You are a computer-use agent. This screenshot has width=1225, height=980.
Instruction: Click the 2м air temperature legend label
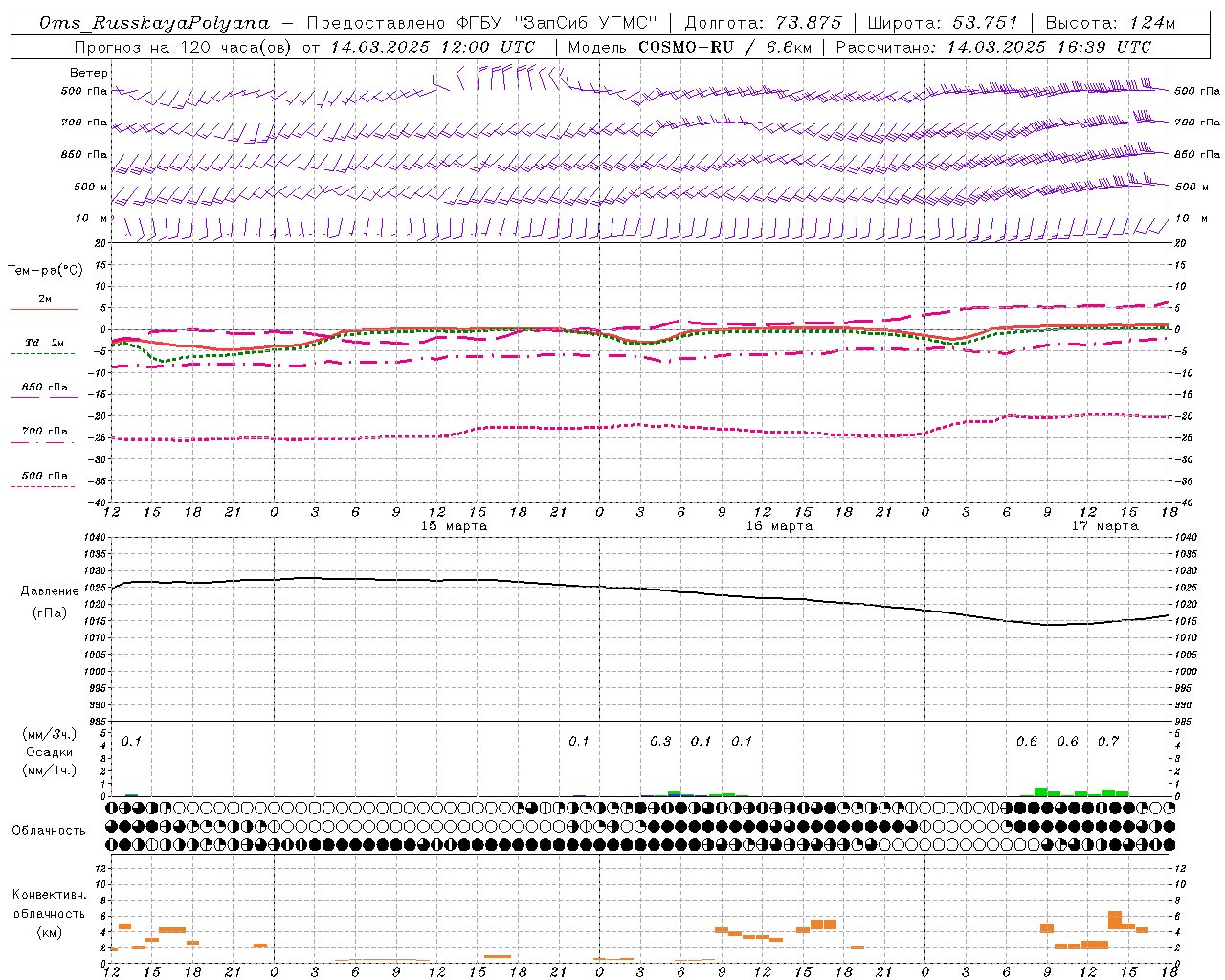[45, 300]
